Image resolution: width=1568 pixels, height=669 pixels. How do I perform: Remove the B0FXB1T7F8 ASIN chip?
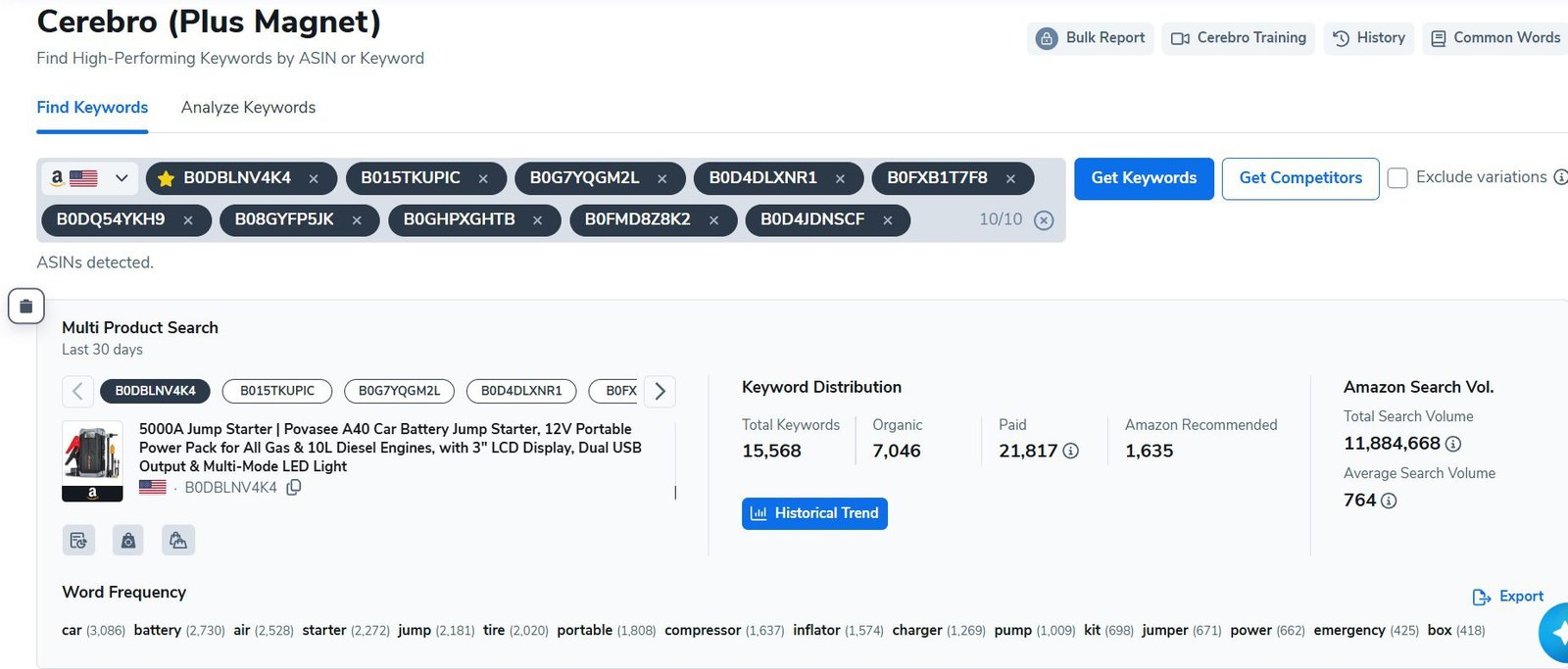point(1010,178)
